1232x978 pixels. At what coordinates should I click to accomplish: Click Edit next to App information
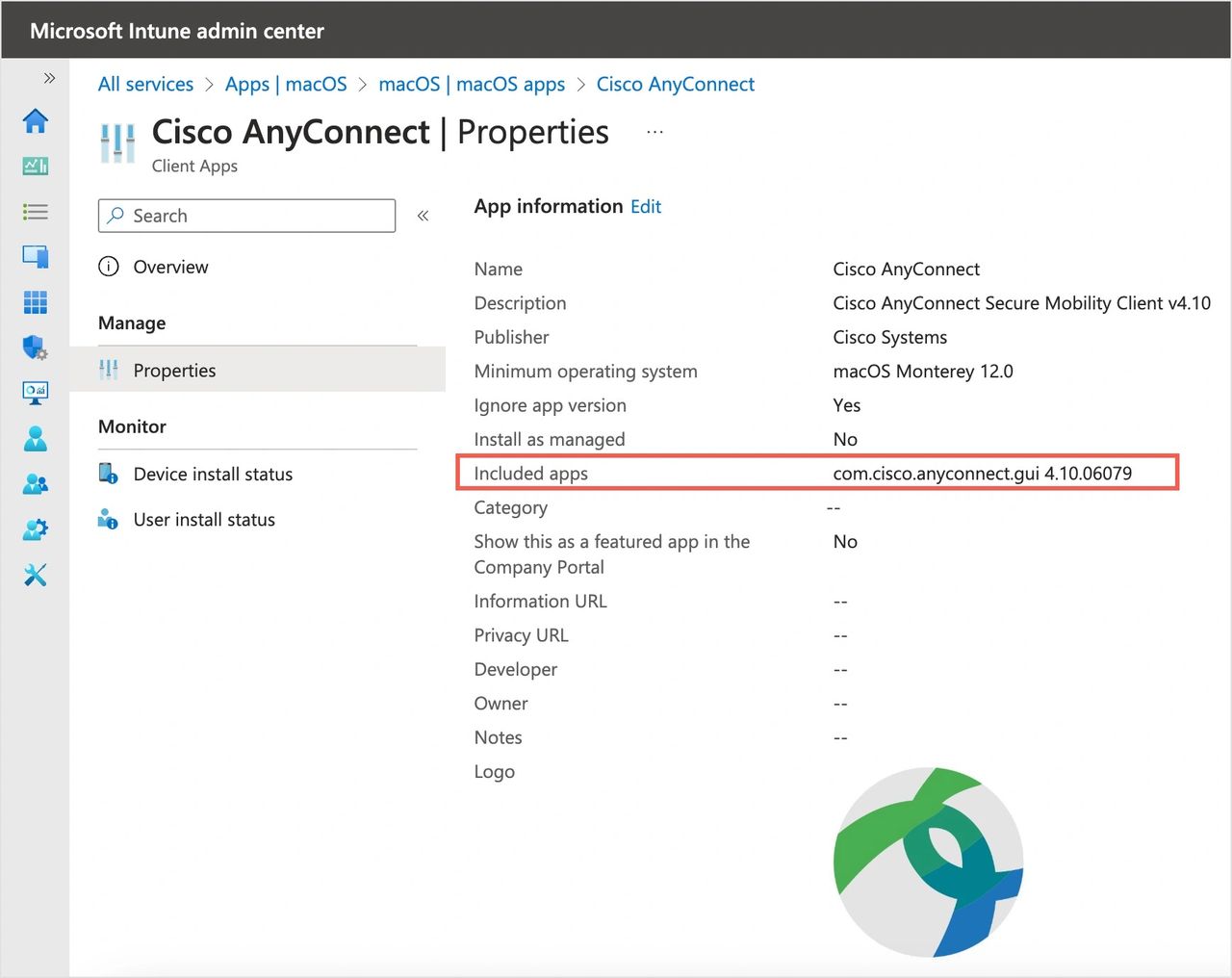pyautogui.click(x=646, y=207)
